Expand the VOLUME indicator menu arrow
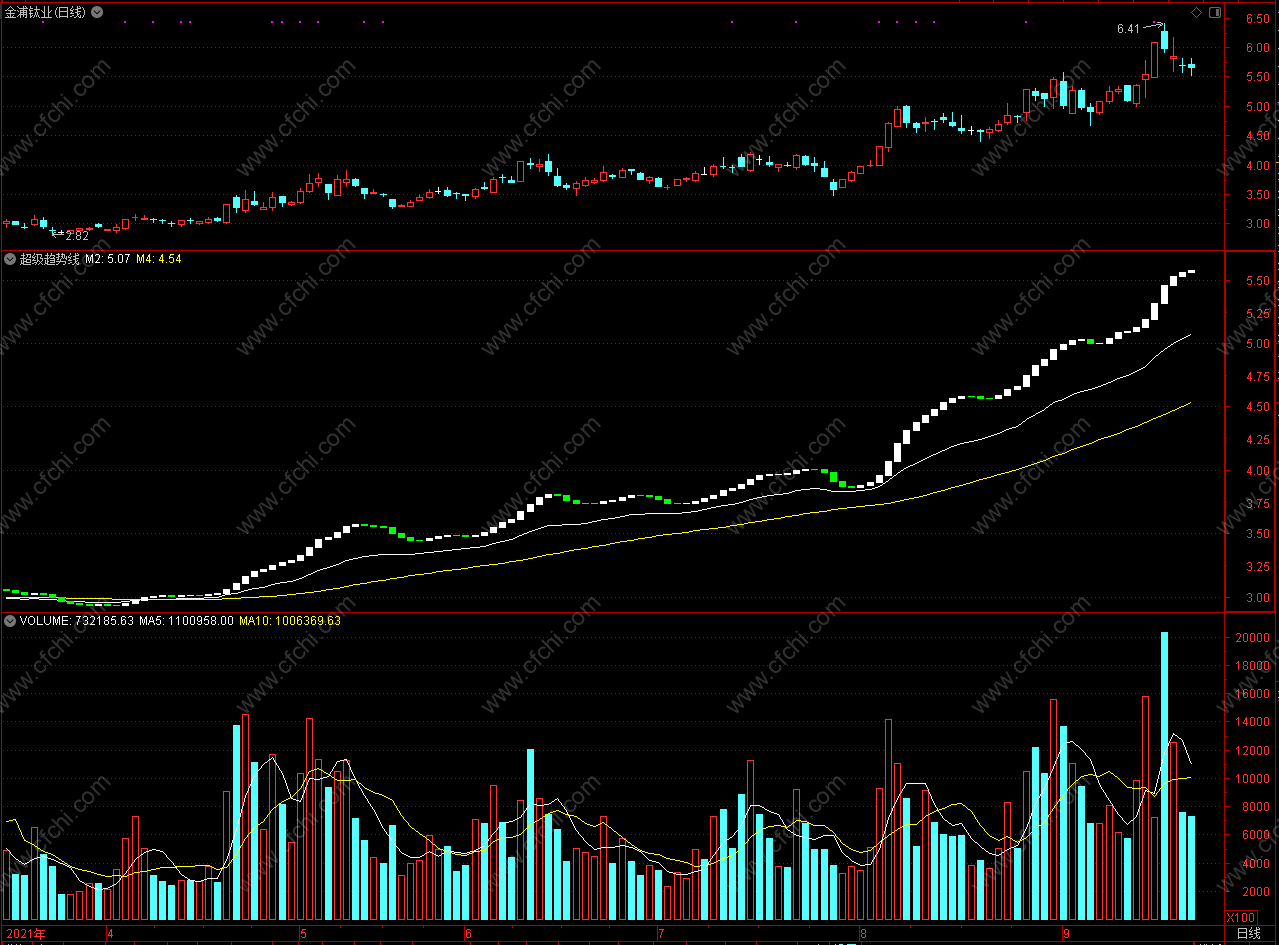Screen dimensions: 1279x945 10,621
